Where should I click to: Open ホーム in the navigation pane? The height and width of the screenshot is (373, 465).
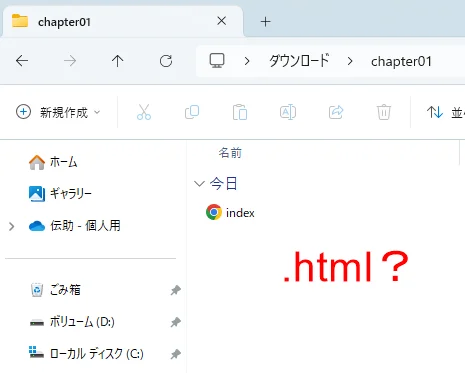(63, 162)
